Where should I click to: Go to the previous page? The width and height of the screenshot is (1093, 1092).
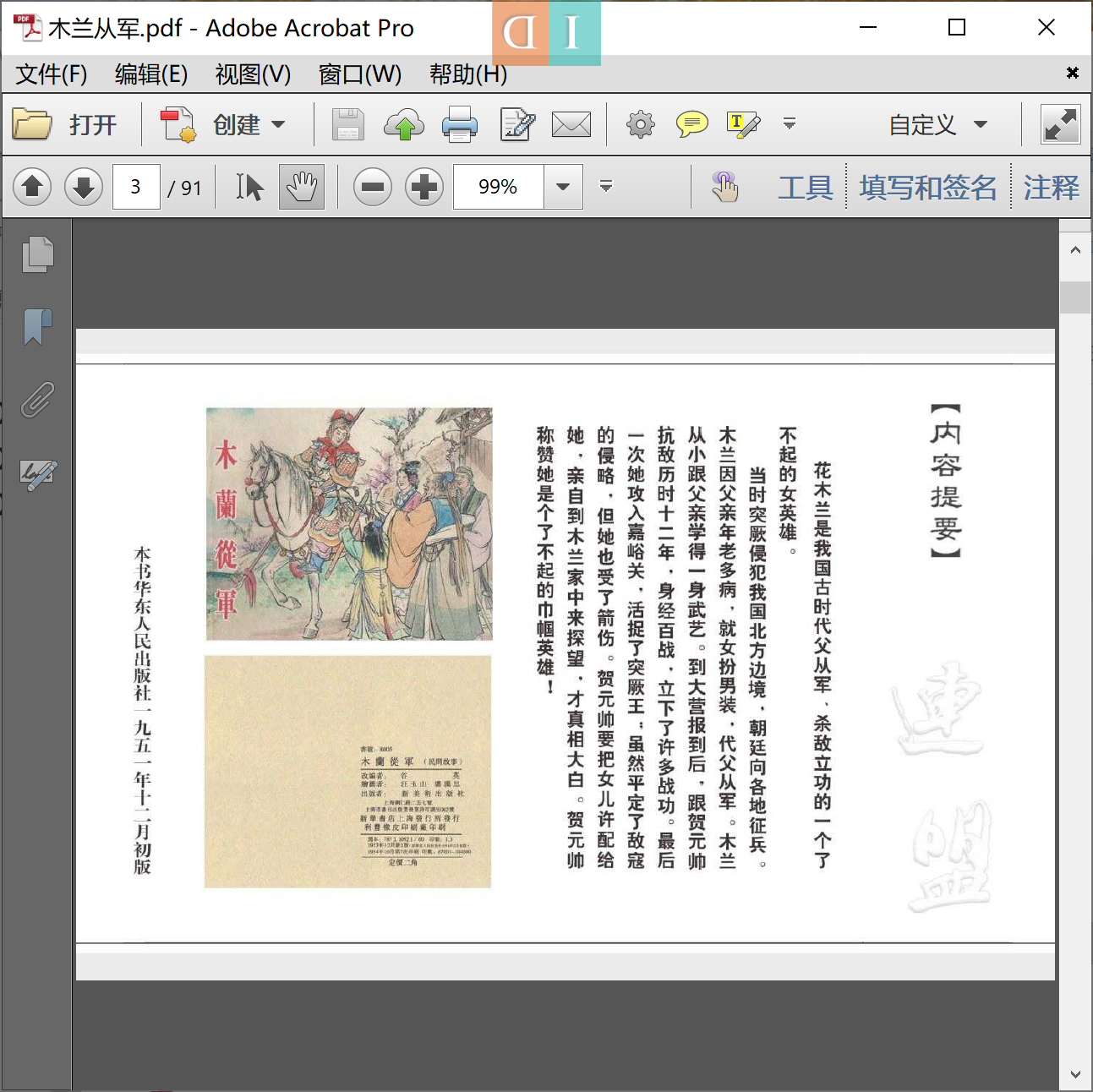coord(32,187)
